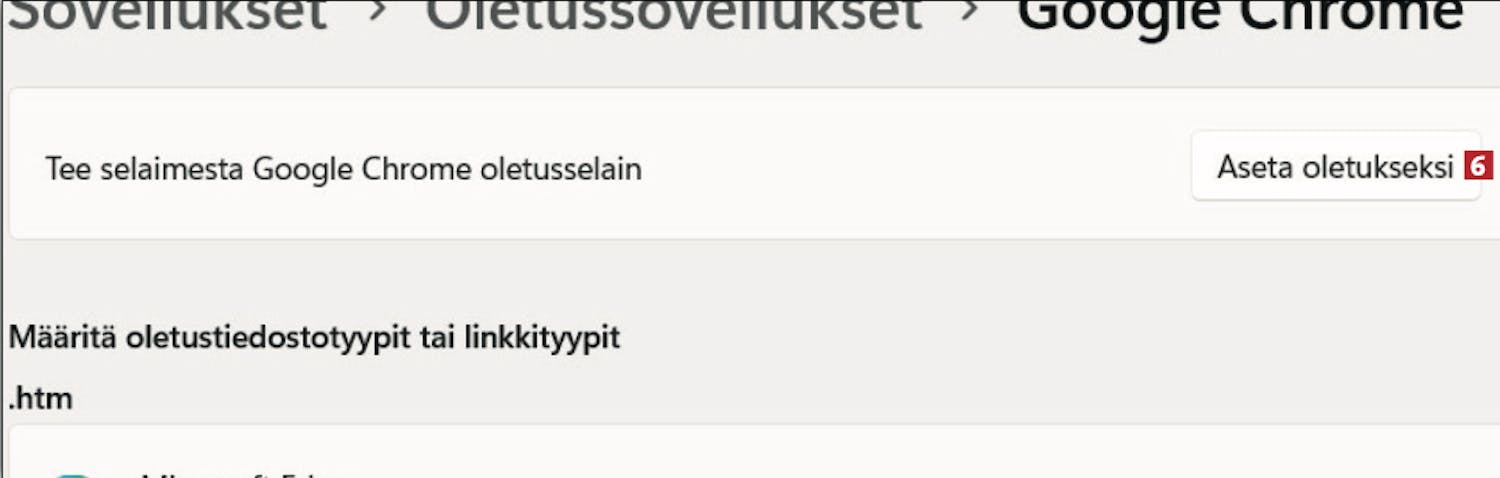The image size is (1500, 478).
Task: Select the Google Chrome breadcrumb title
Action: 1240,14
